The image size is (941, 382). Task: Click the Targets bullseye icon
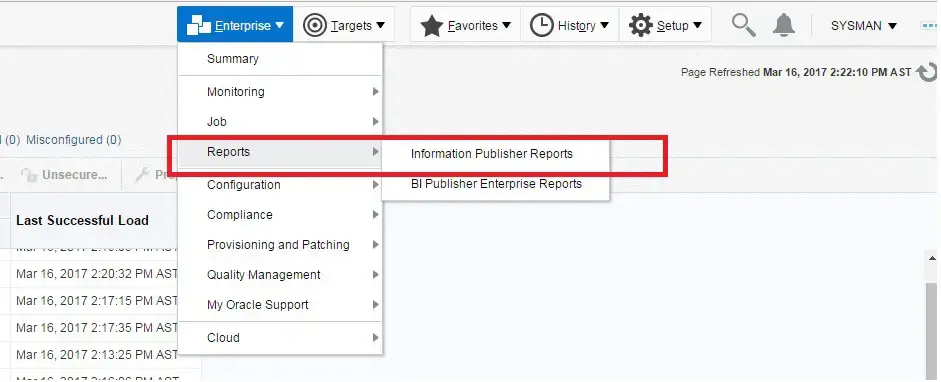(x=314, y=26)
